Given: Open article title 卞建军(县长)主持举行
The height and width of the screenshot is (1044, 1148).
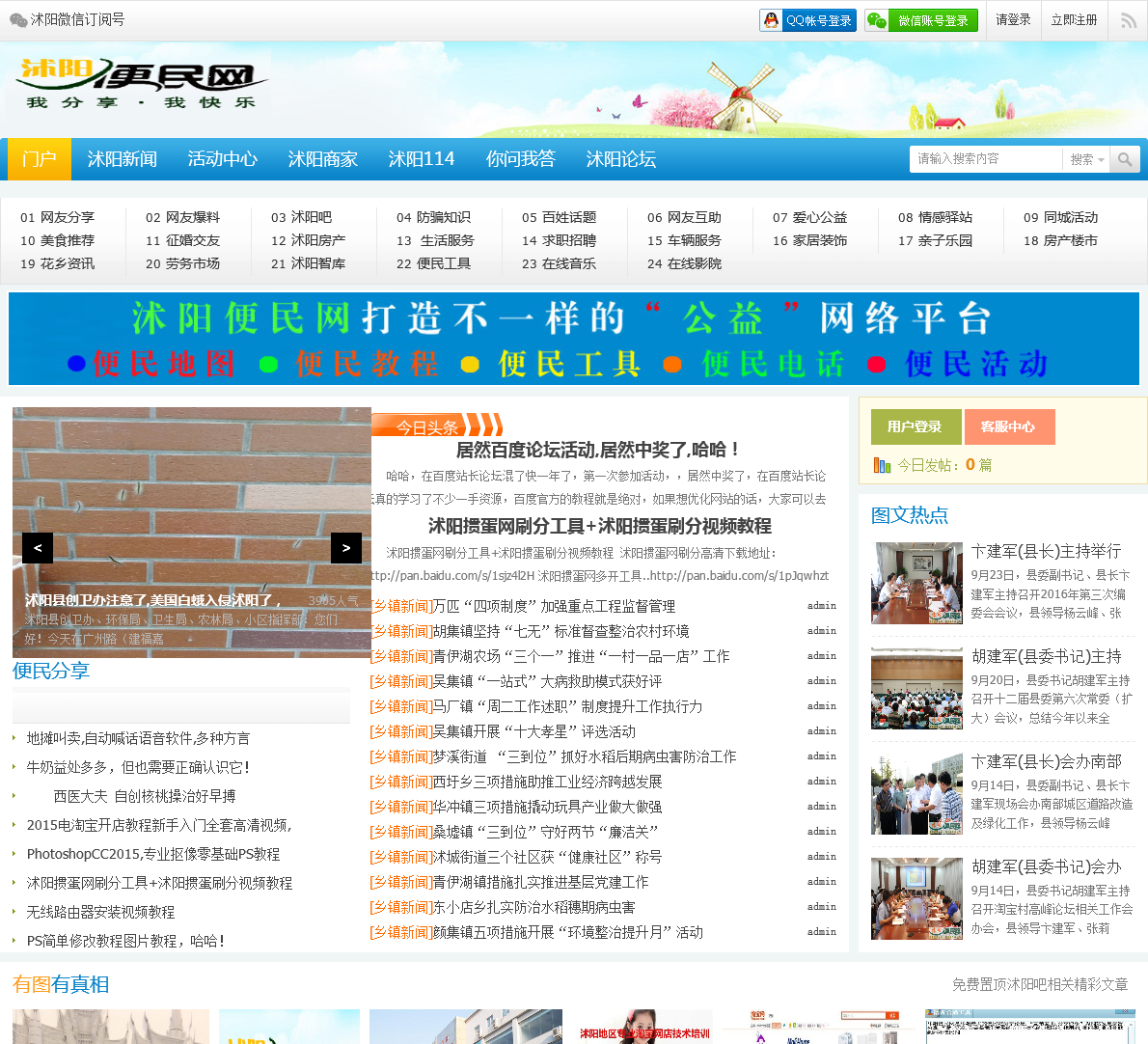Looking at the screenshot, I should pos(1047,551).
